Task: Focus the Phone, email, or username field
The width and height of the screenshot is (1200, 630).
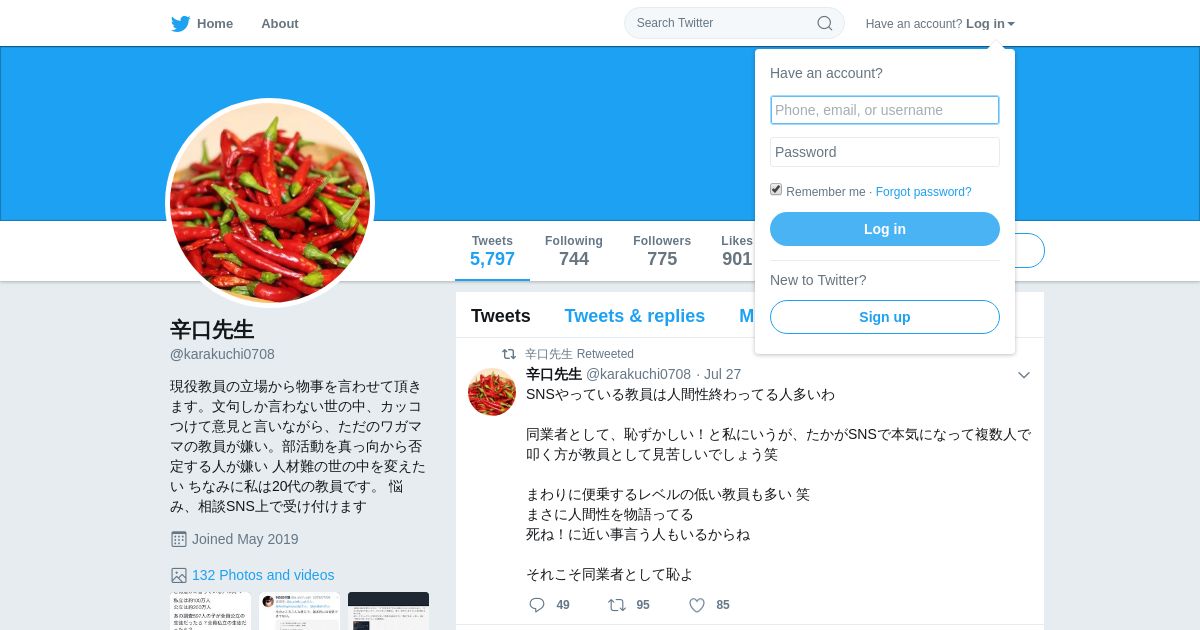Action: [x=885, y=110]
